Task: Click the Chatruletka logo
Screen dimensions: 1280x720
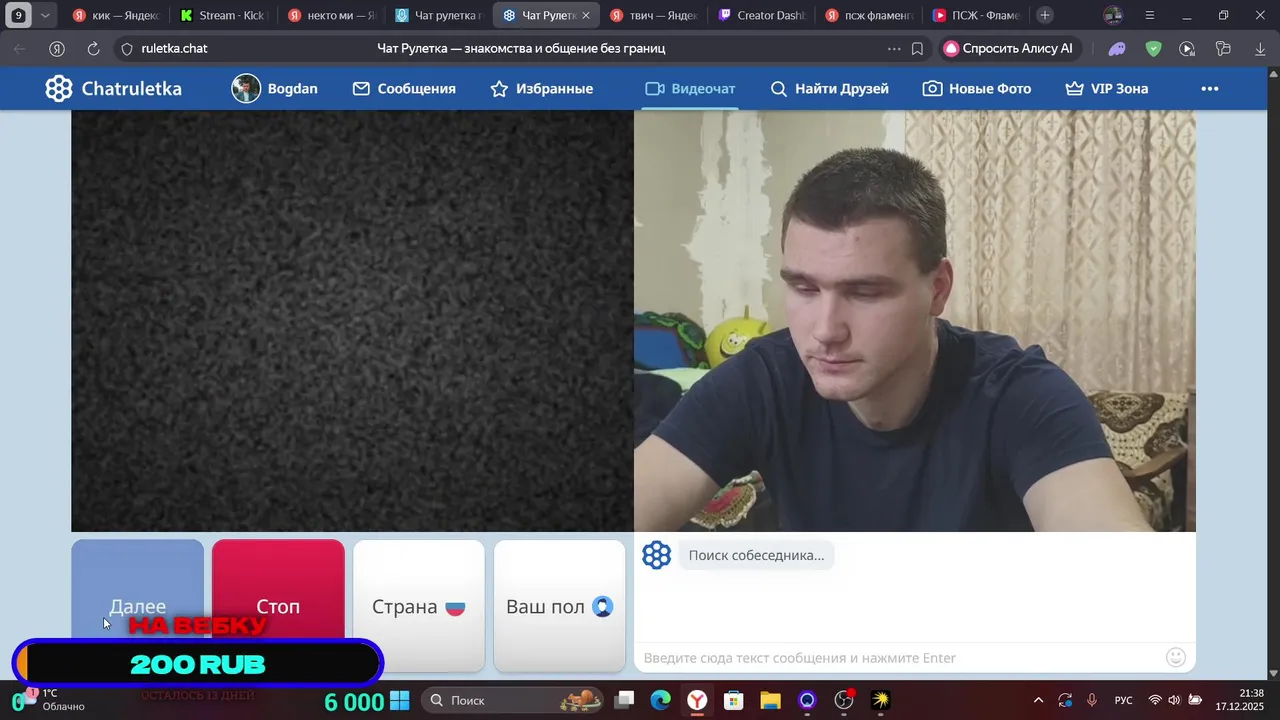Action: 113,88
